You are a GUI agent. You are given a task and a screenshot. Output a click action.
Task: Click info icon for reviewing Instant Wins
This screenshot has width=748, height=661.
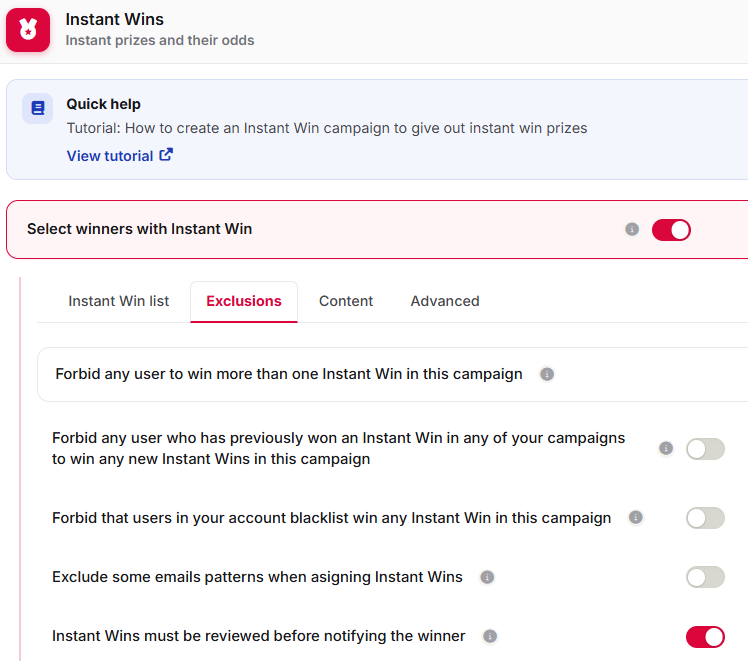[490, 636]
